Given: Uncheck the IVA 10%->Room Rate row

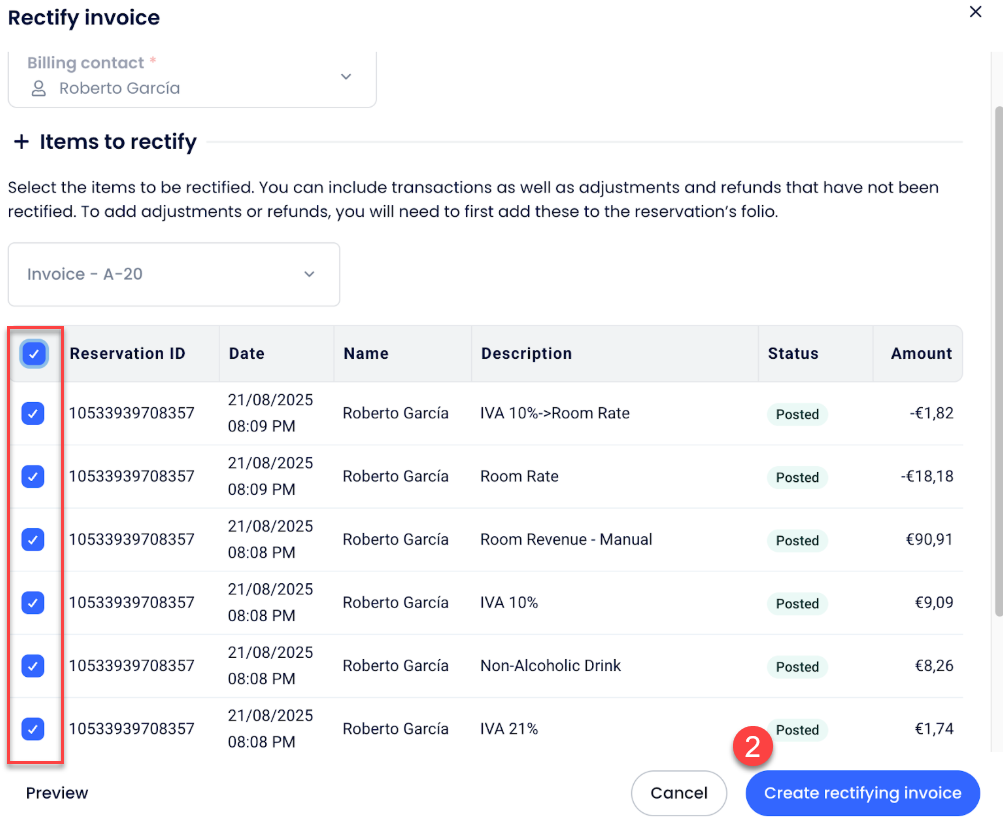Looking at the screenshot, I should [x=33, y=414].
